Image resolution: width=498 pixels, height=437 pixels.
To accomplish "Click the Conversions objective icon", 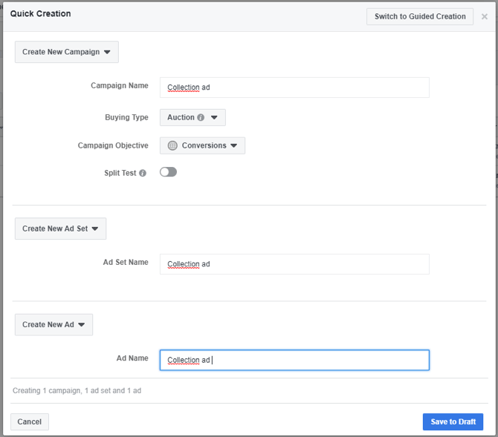I will (172, 146).
